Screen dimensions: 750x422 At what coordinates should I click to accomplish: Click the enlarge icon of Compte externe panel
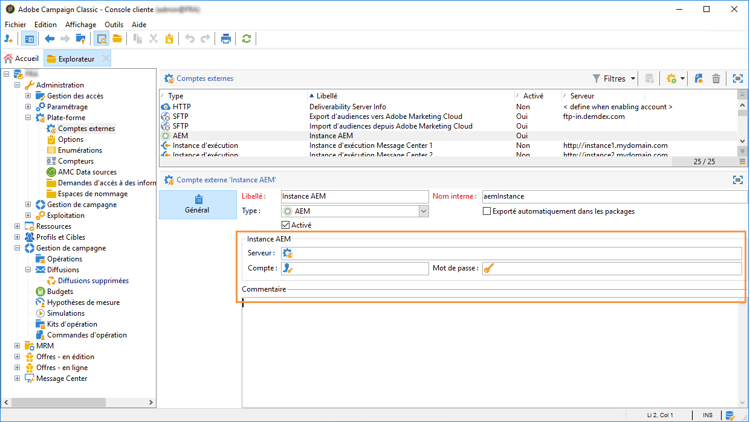(738, 180)
